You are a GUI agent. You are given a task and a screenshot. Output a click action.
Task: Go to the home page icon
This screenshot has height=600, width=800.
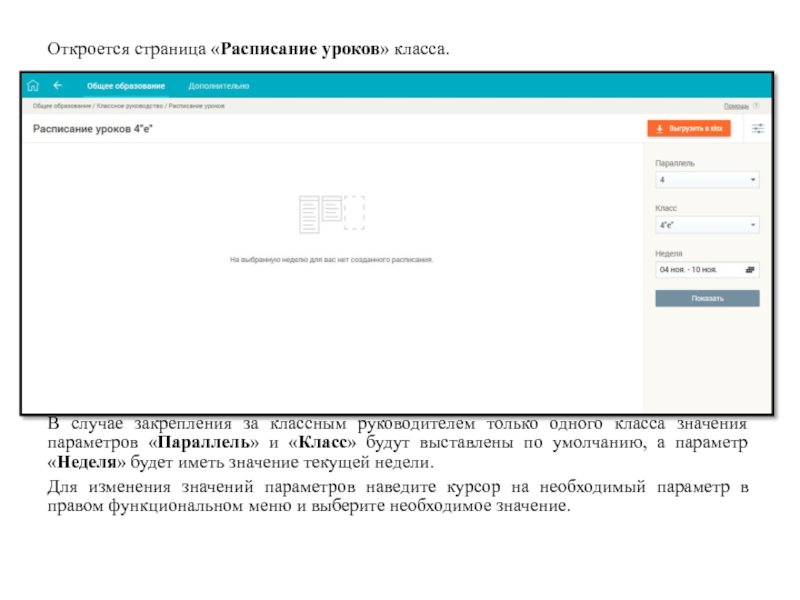click(x=34, y=86)
